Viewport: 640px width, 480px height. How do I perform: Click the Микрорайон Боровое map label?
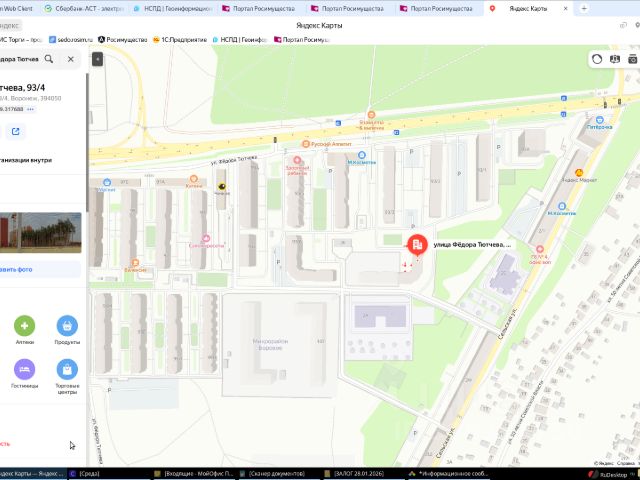[x=270, y=344]
